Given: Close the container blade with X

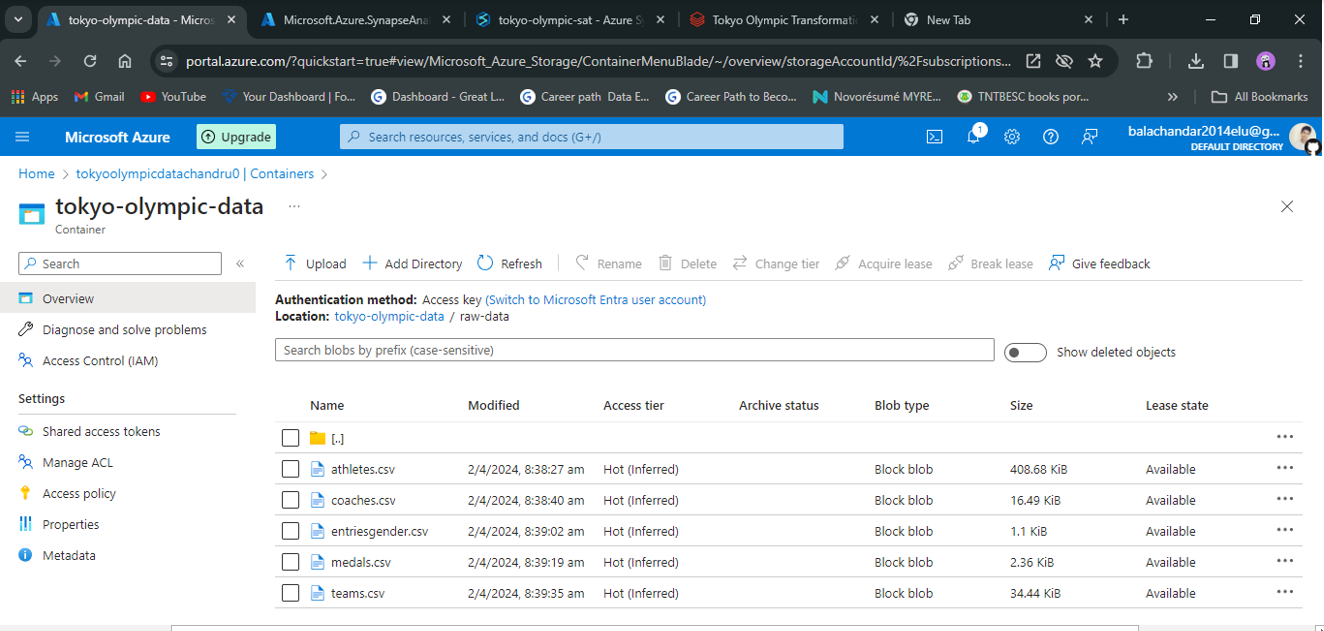Looking at the screenshot, I should tap(1287, 206).
